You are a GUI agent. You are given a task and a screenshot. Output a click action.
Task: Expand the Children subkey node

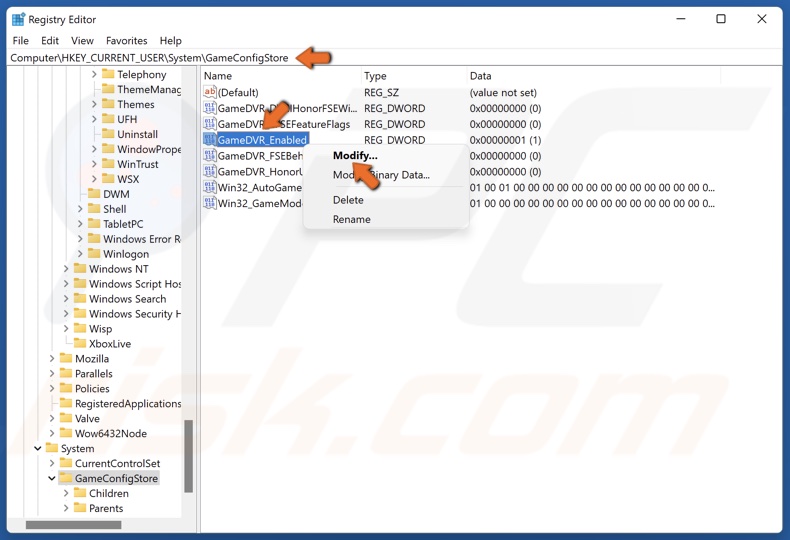66,493
